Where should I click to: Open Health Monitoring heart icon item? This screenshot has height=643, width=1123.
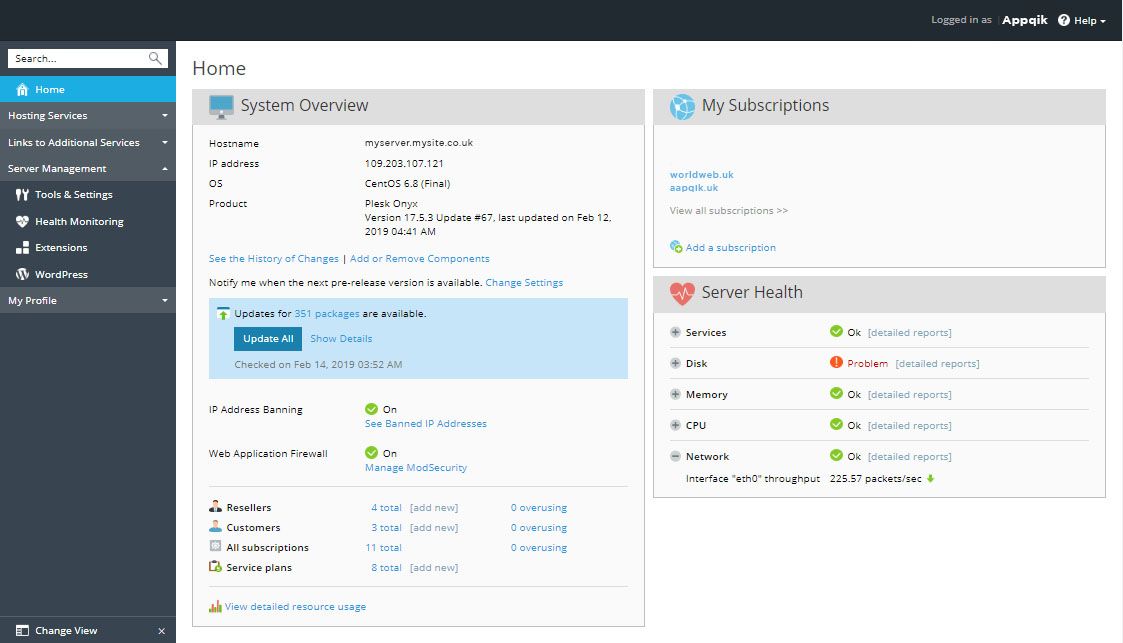pyautogui.click(x=23, y=222)
